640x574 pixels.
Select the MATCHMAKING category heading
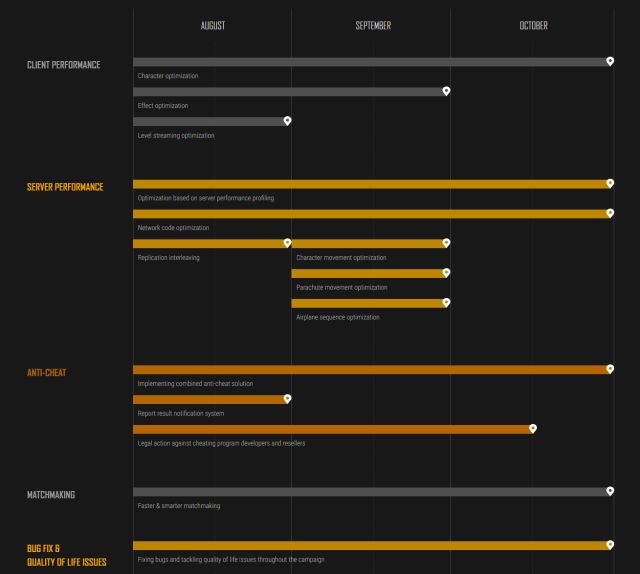51,495
